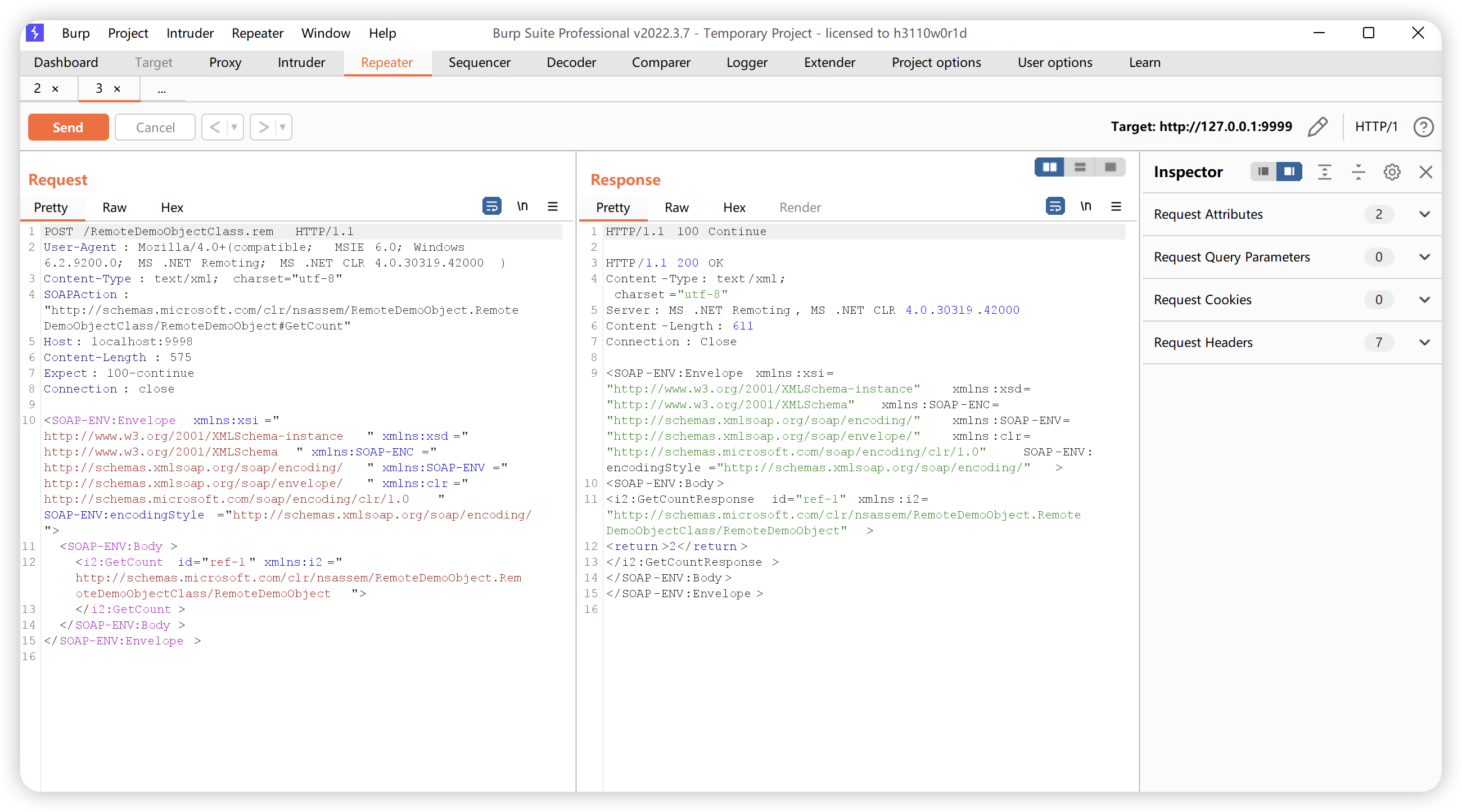Switch to the Extender tab

[x=829, y=62]
